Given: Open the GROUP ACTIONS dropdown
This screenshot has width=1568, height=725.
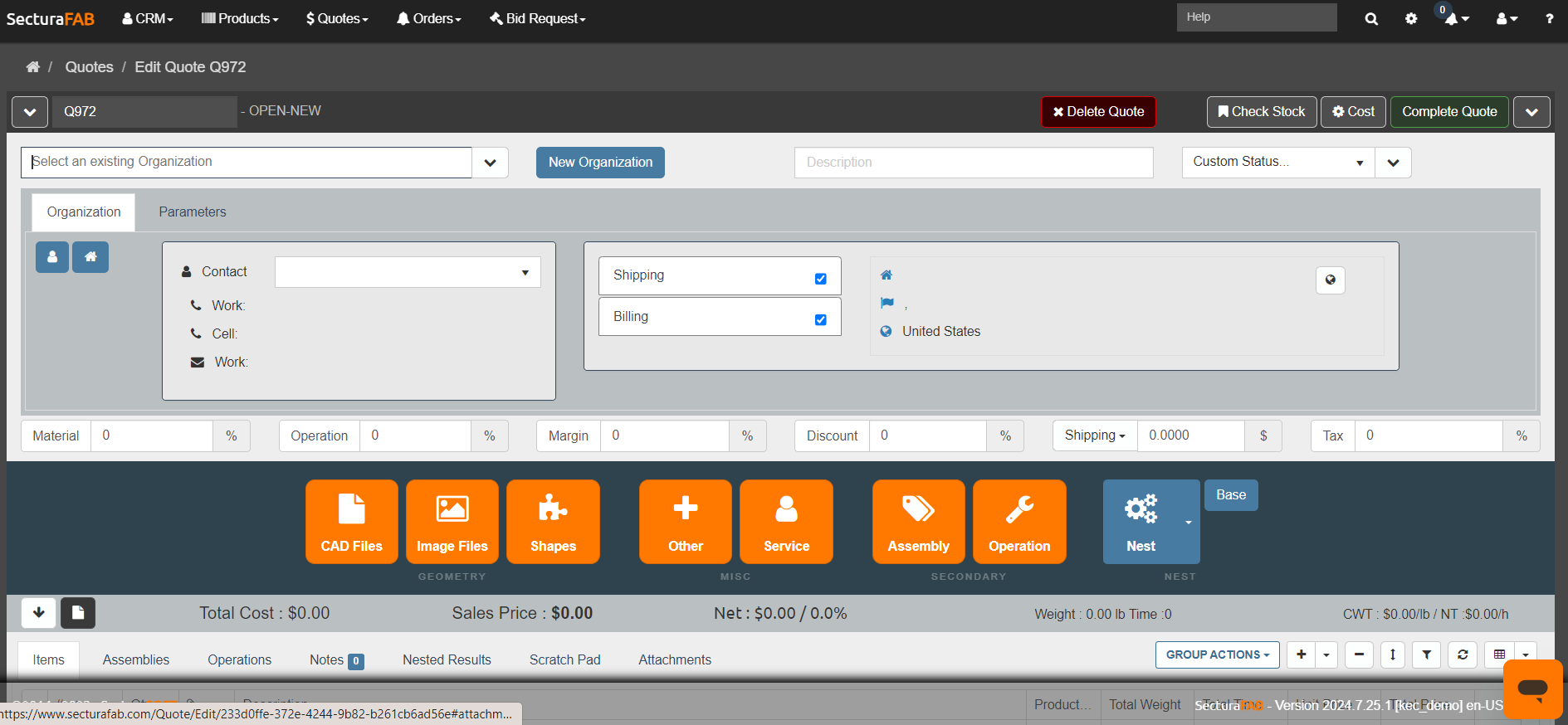Looking at the screenshot, I should coord(1217,654).
